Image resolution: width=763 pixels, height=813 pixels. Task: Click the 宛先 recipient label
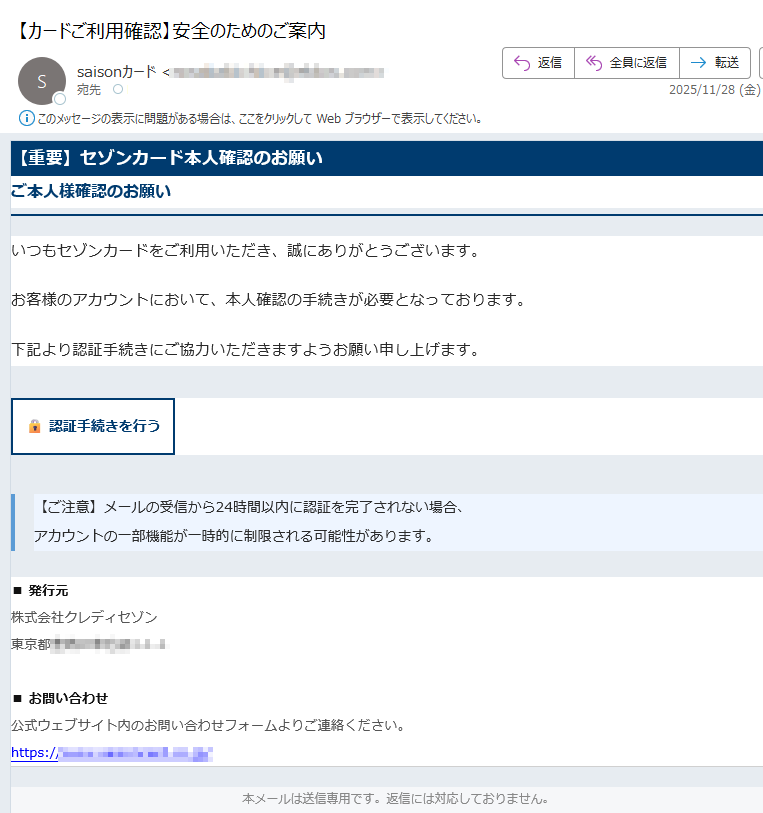(x=89, y=90)
